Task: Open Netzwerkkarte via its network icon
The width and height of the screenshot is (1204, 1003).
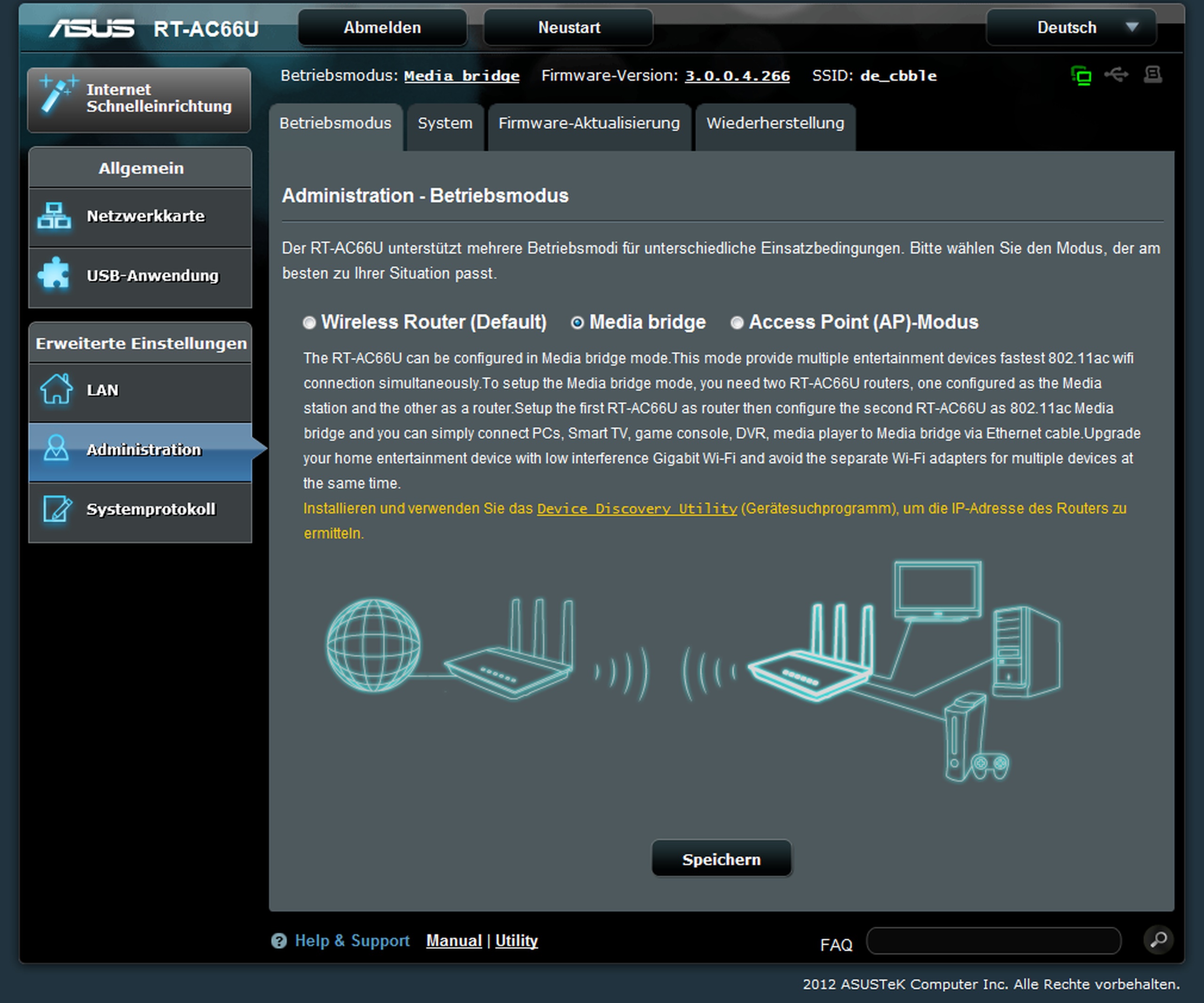Action: point(54,216)
